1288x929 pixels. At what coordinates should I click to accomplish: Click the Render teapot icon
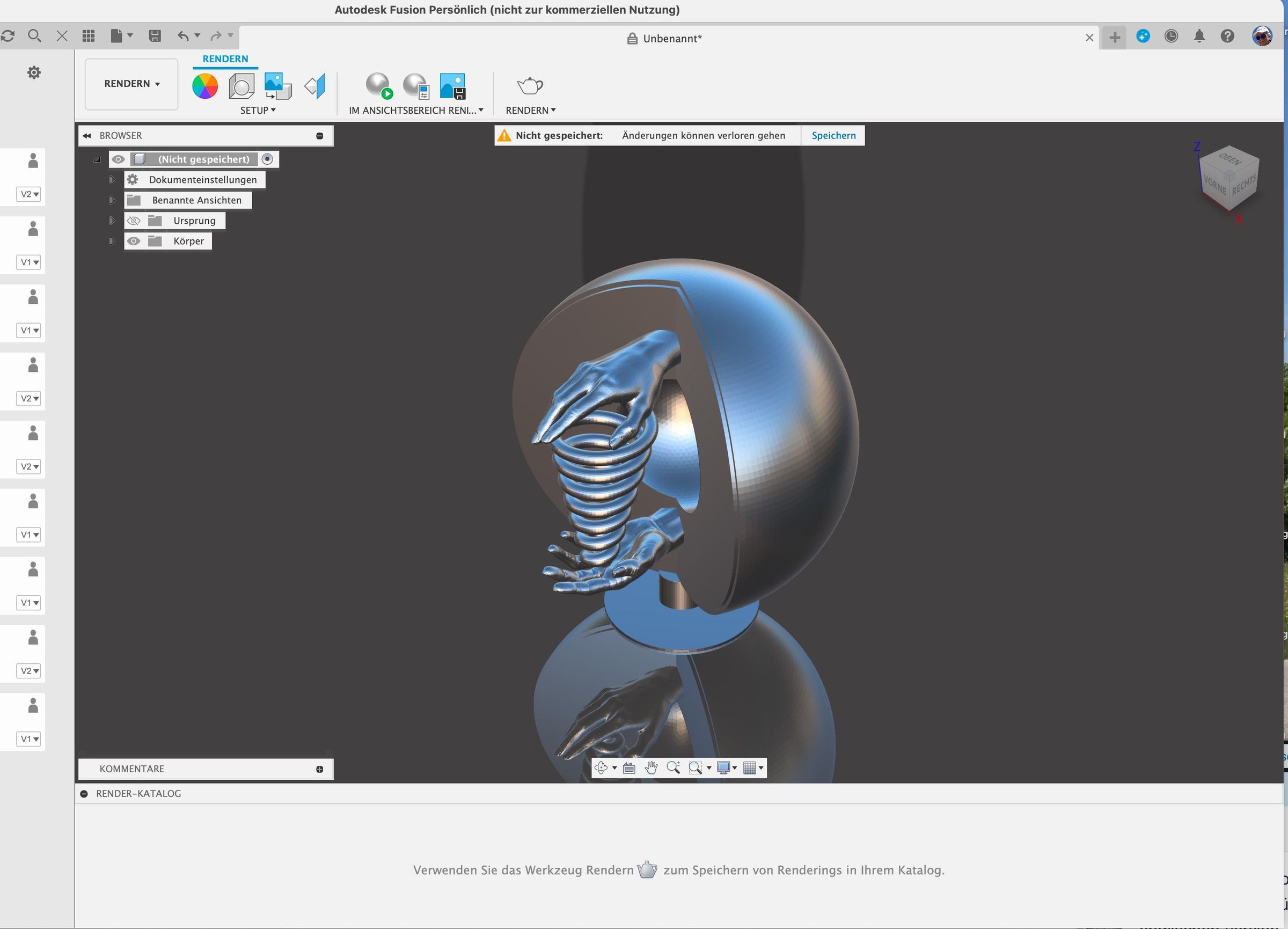click(530, 86)
